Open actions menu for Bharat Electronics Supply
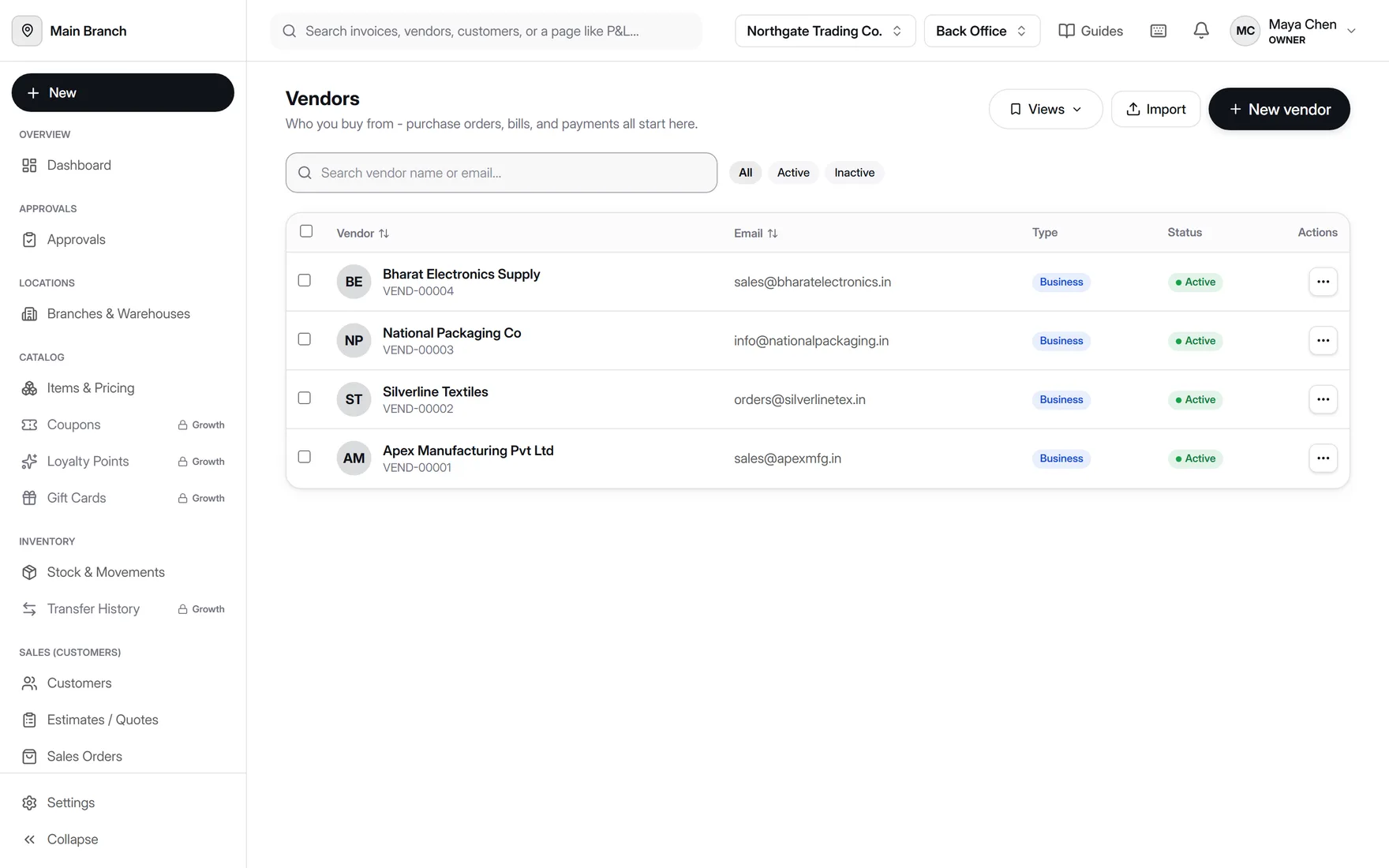The image size is (1389, 868). pyautogui.click(x=1323, y=282)
